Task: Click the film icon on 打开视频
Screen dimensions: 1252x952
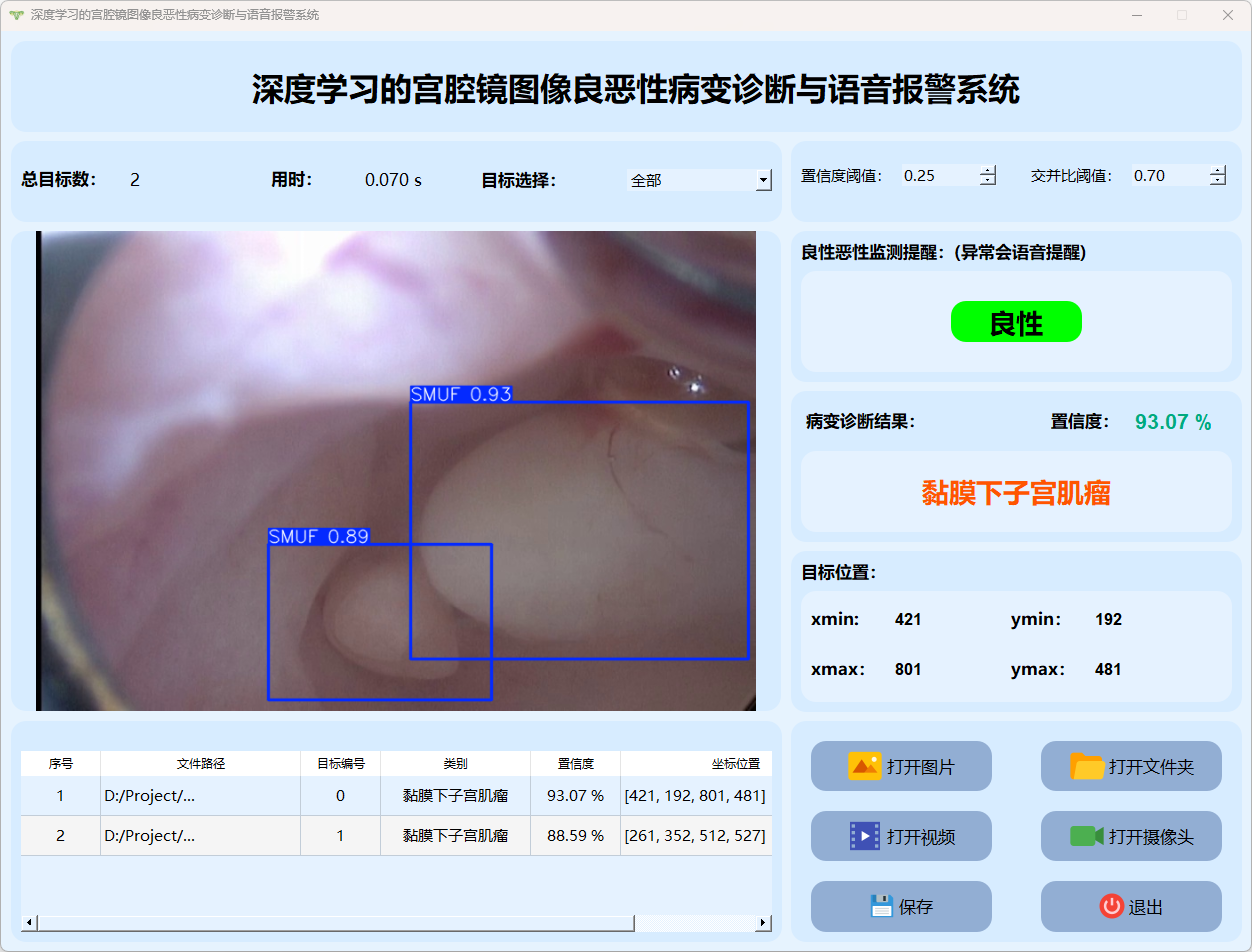Action: pyautogui.click(x=865, y=836)
